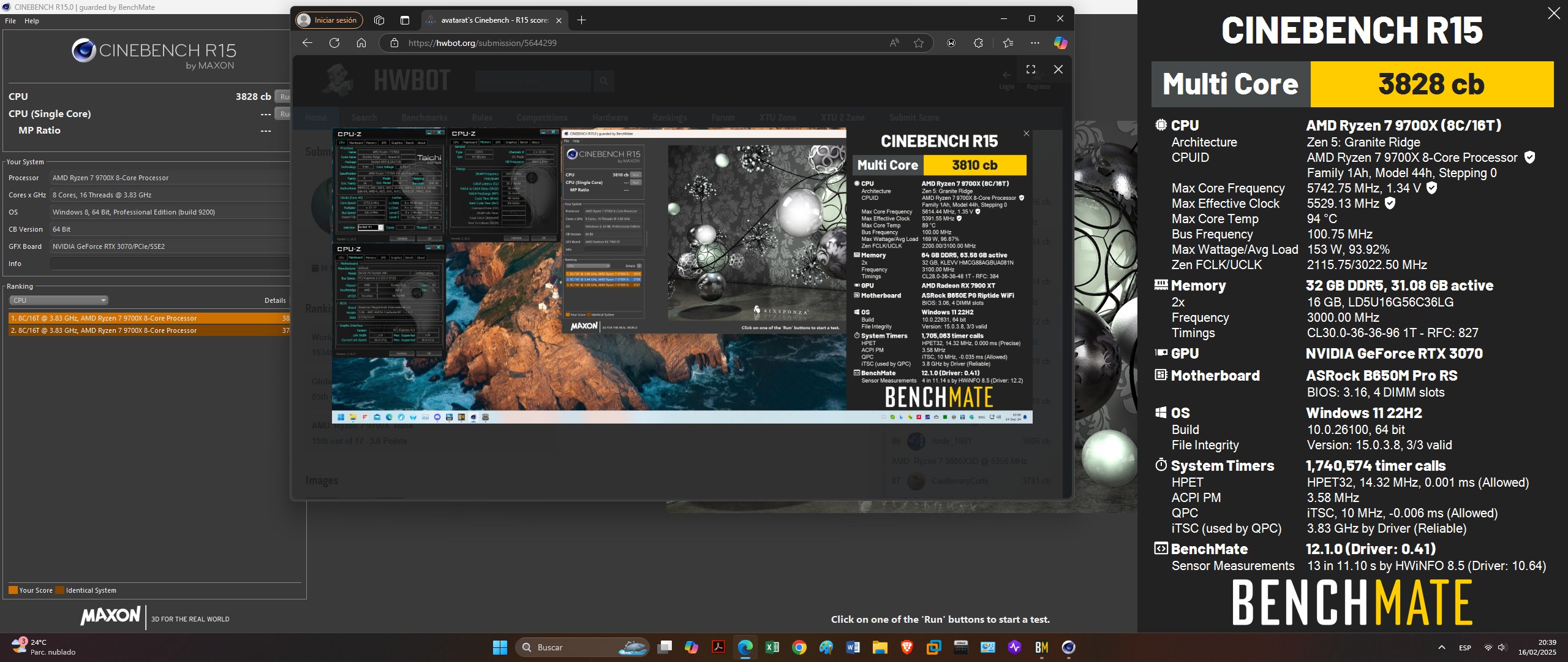Open Edge Extensions puzzle icon
Viewport: 1568px width, 662px height.
coord(978,43)
